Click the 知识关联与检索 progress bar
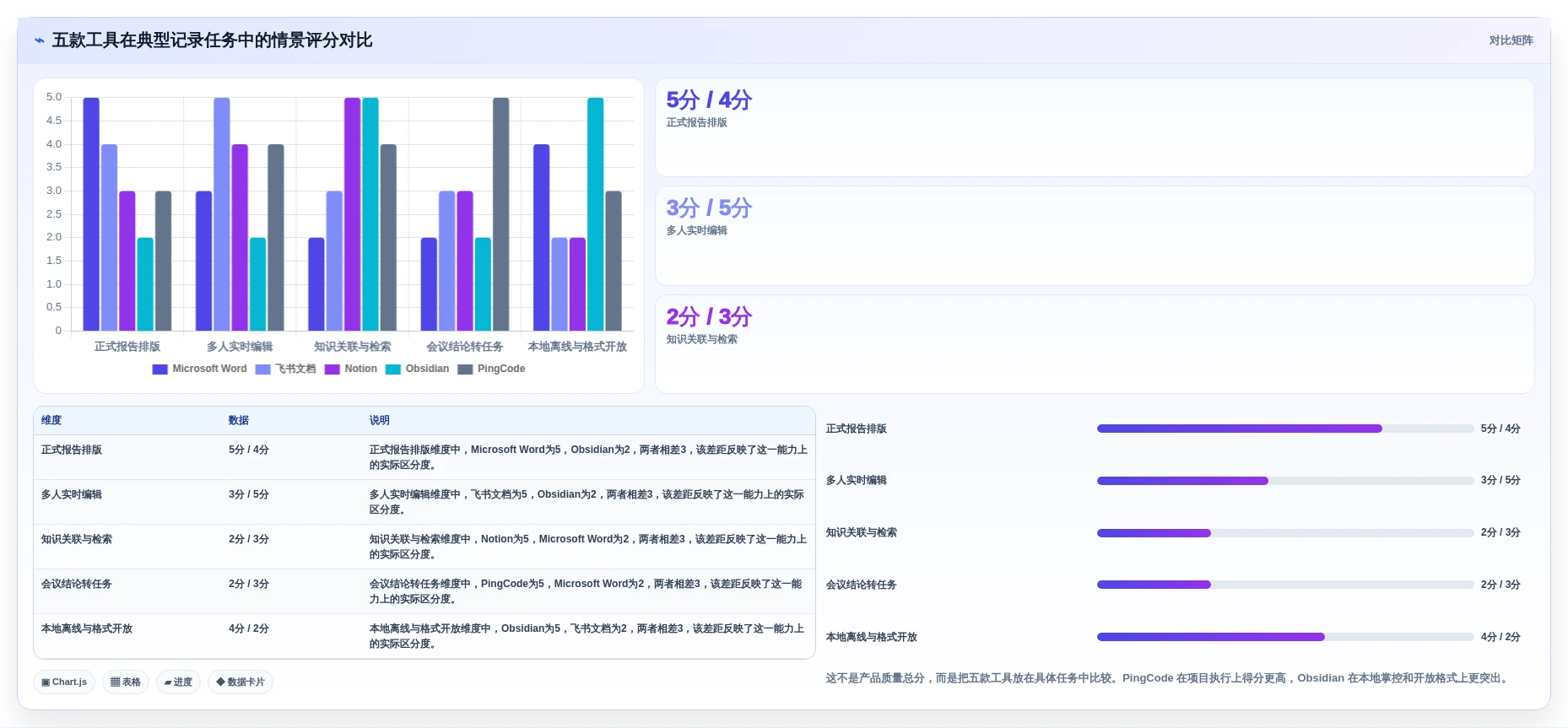Image resolution: width=1568 pixels, height=728 pixels. pos(1285,533)
